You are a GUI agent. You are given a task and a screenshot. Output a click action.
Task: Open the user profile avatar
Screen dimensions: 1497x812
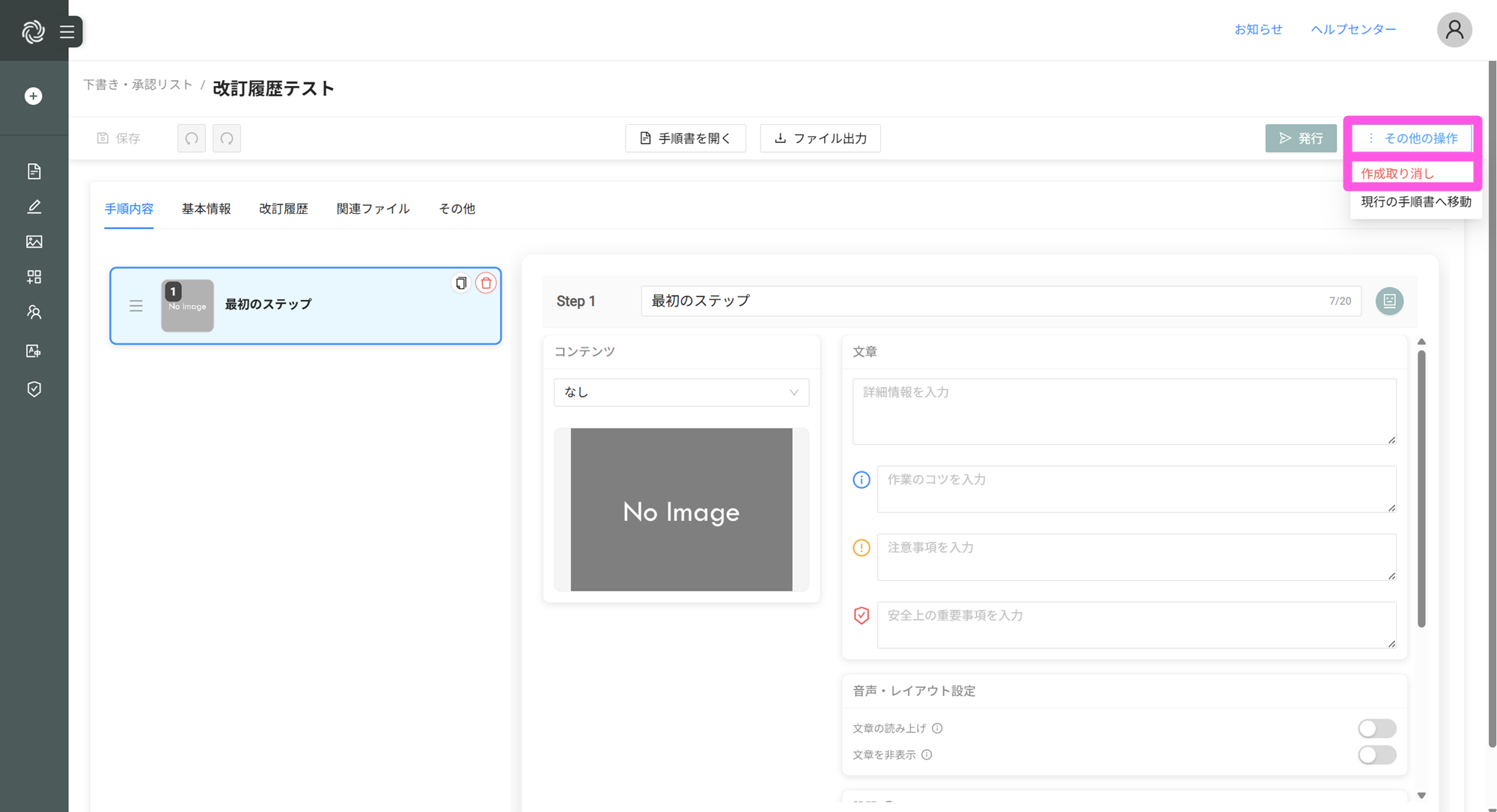tap(1454, 30)
